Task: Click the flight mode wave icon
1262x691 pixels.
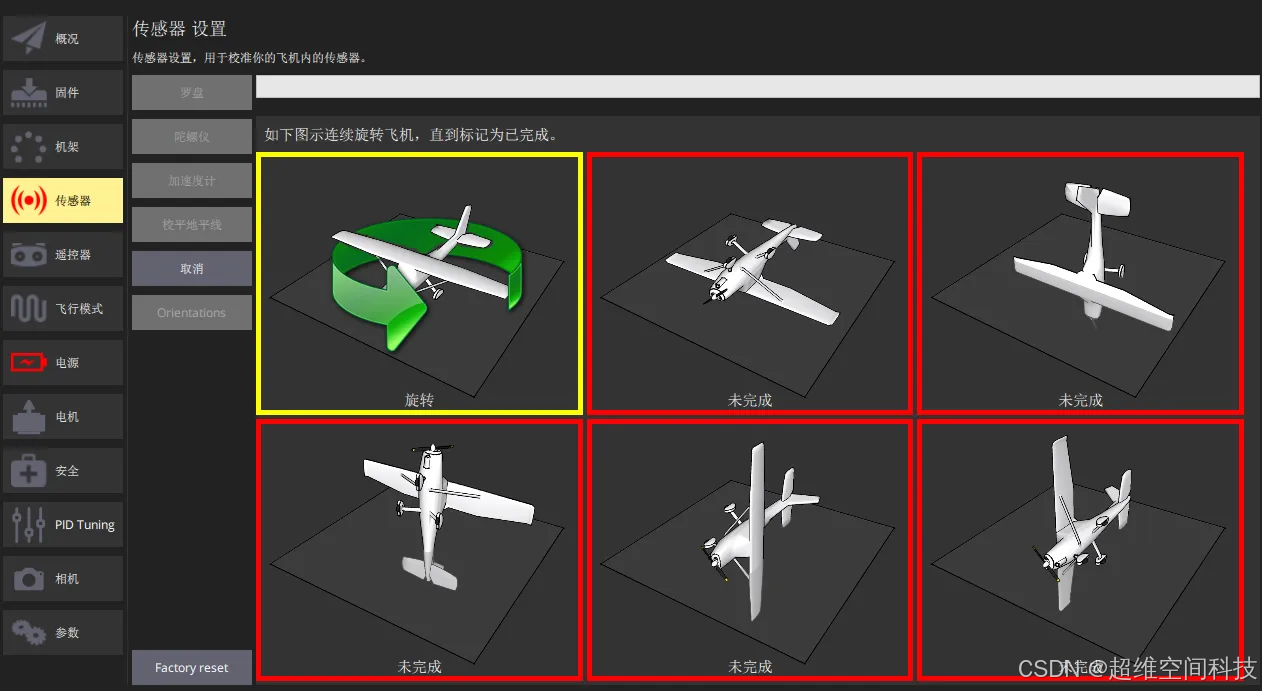Action: [x=29, y=308]
